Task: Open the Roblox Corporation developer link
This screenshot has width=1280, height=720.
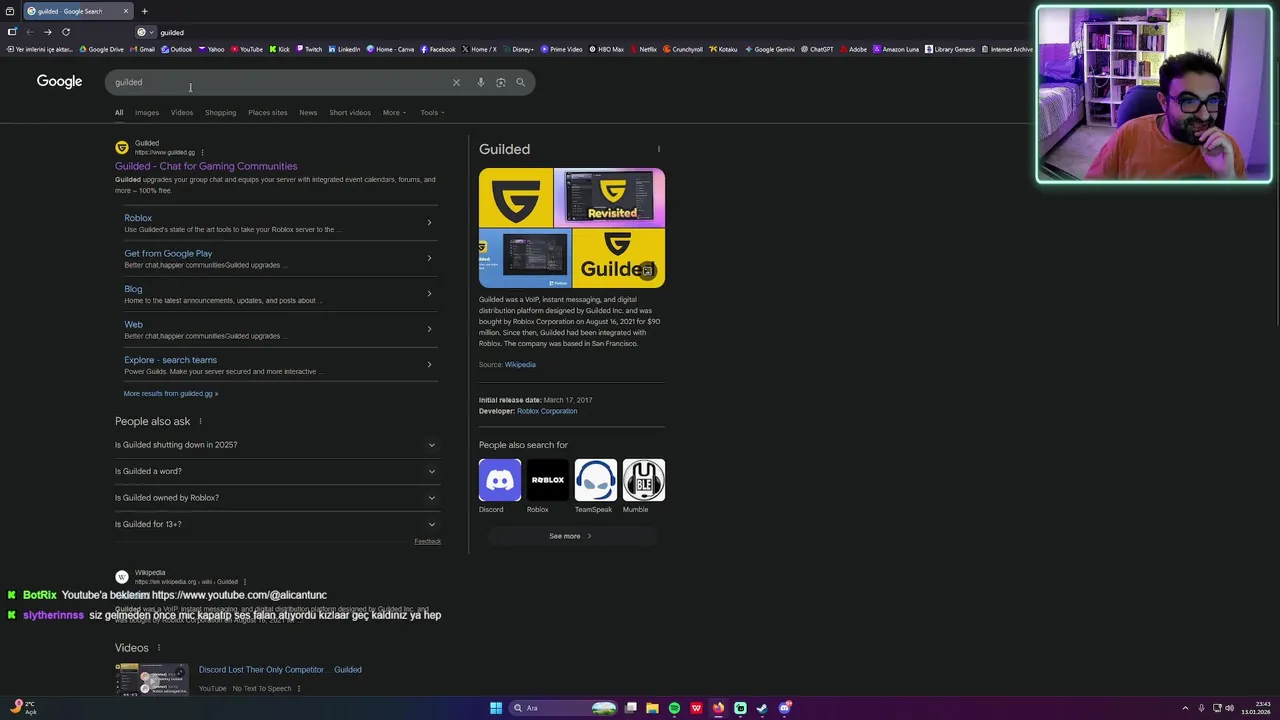Action: pos(547,411)
